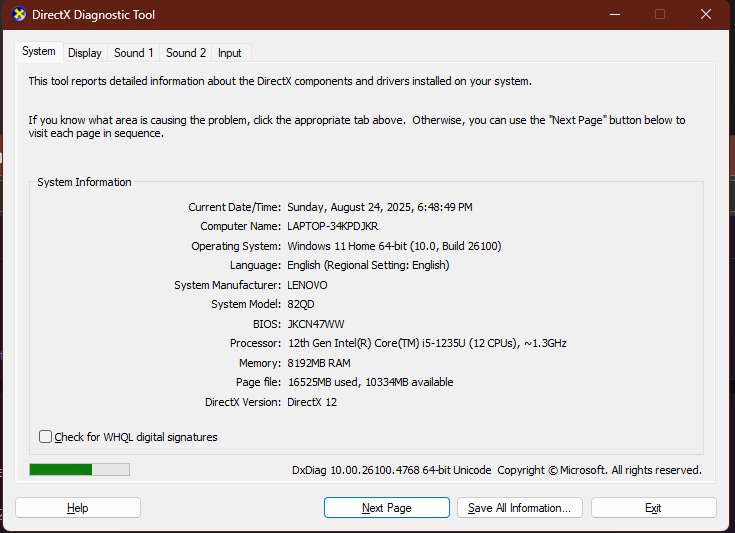The image size is (735, 533).
Task: Click the DirectX Version label
Action: click(243, 402)
